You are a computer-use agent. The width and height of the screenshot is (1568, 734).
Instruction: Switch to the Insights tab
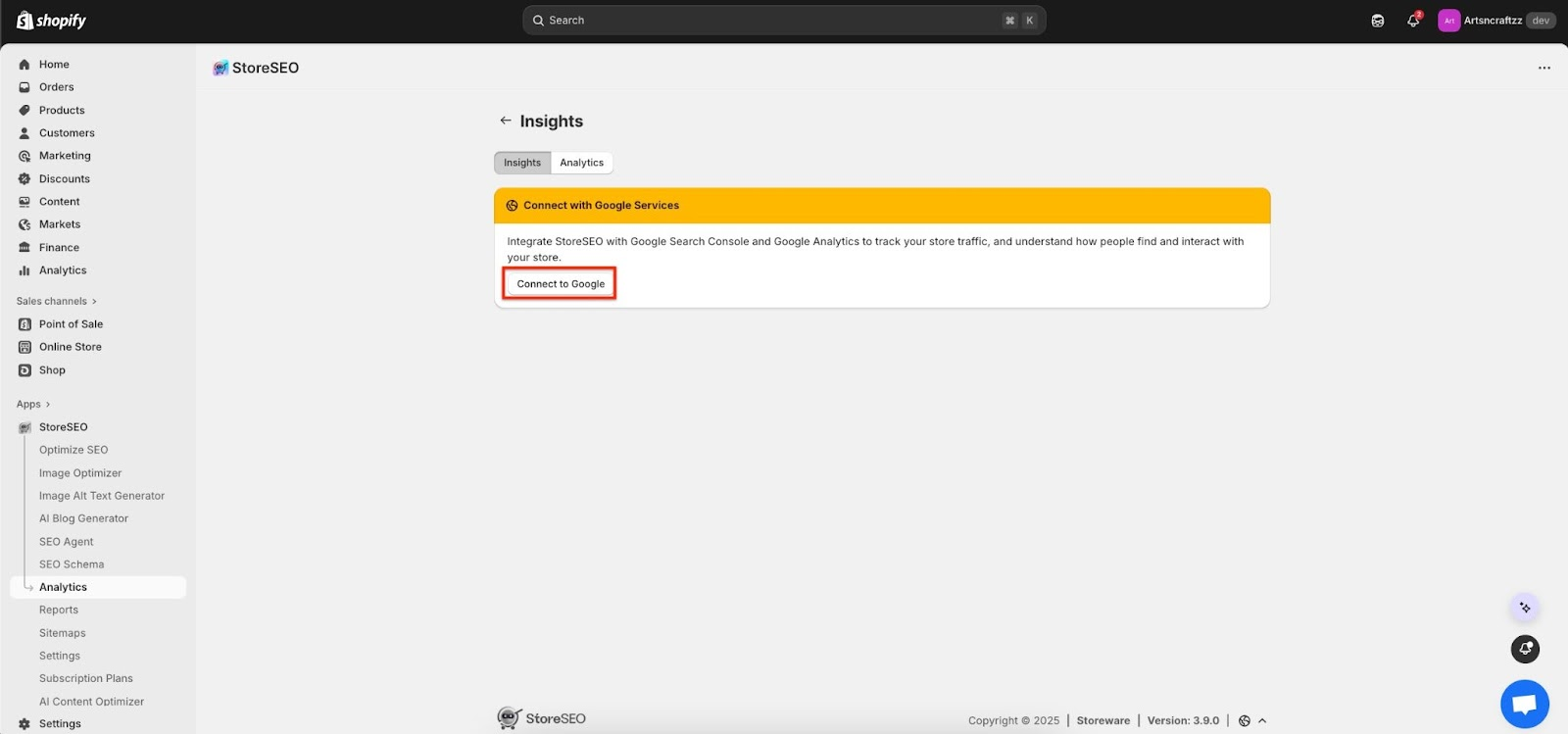(522, 163)
